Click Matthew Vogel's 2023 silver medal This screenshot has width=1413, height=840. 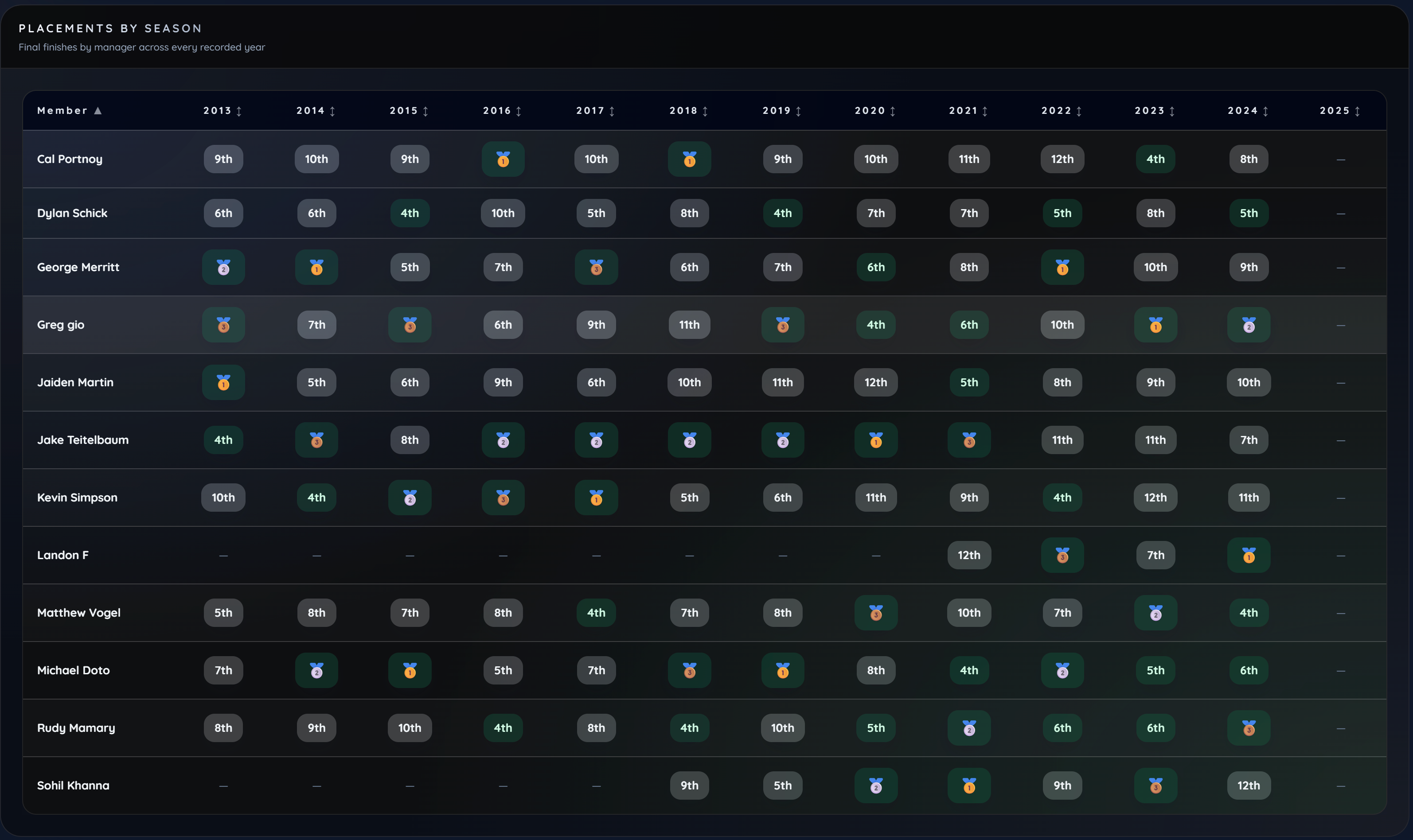coord(1155,613)
